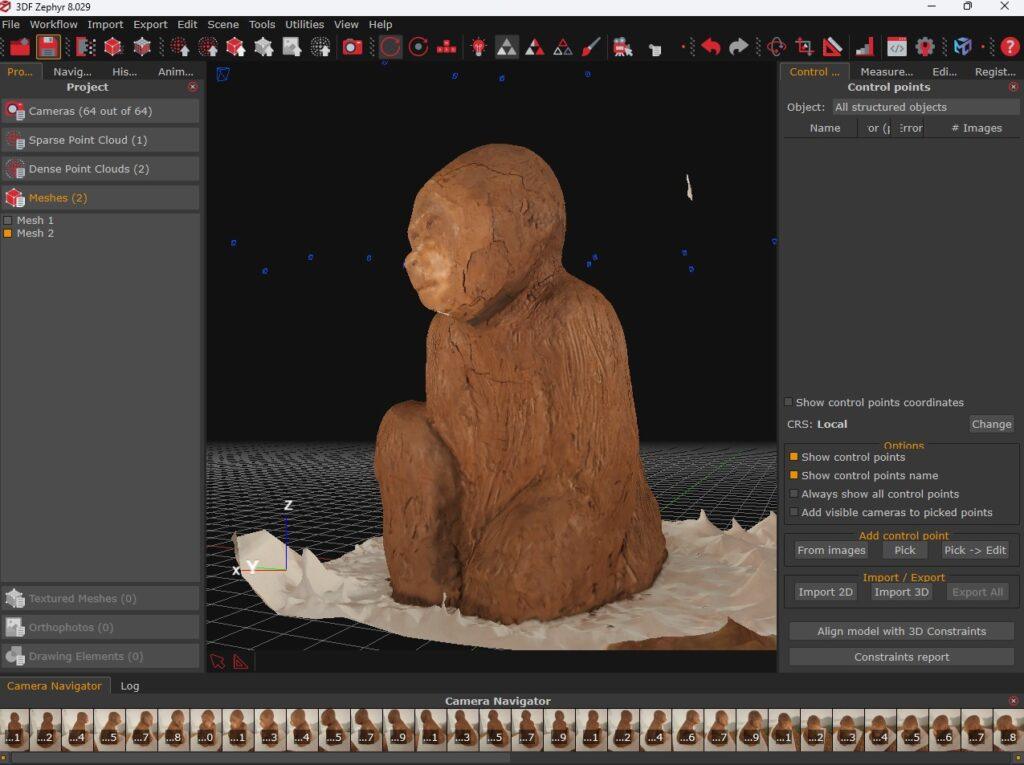Click the red camera screenshot icon

pos(352,46)
